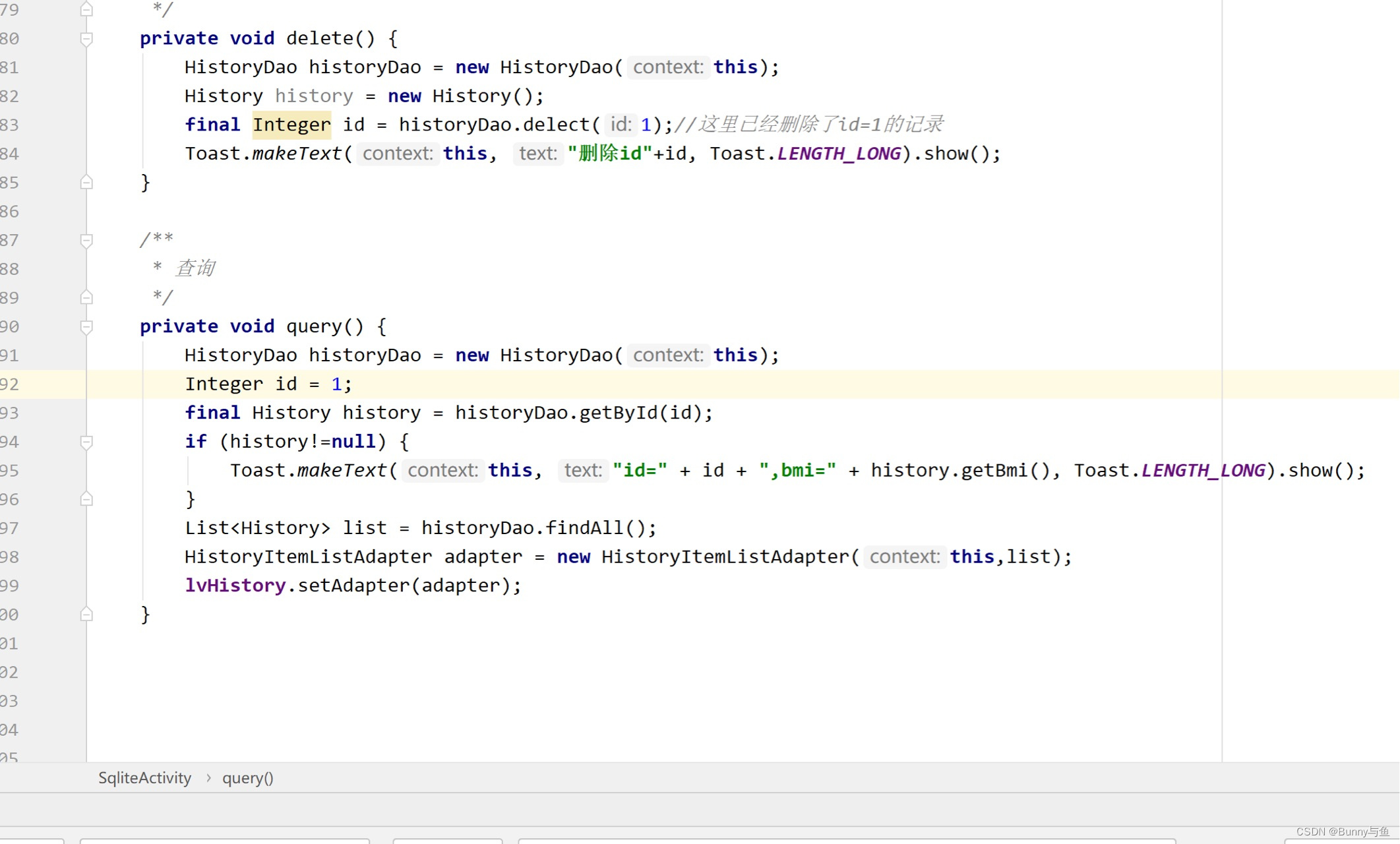This screenshot has height=844, width=1400.
Task: Click the highlighted Integer token on line 83
Action: tap(291, 125)
